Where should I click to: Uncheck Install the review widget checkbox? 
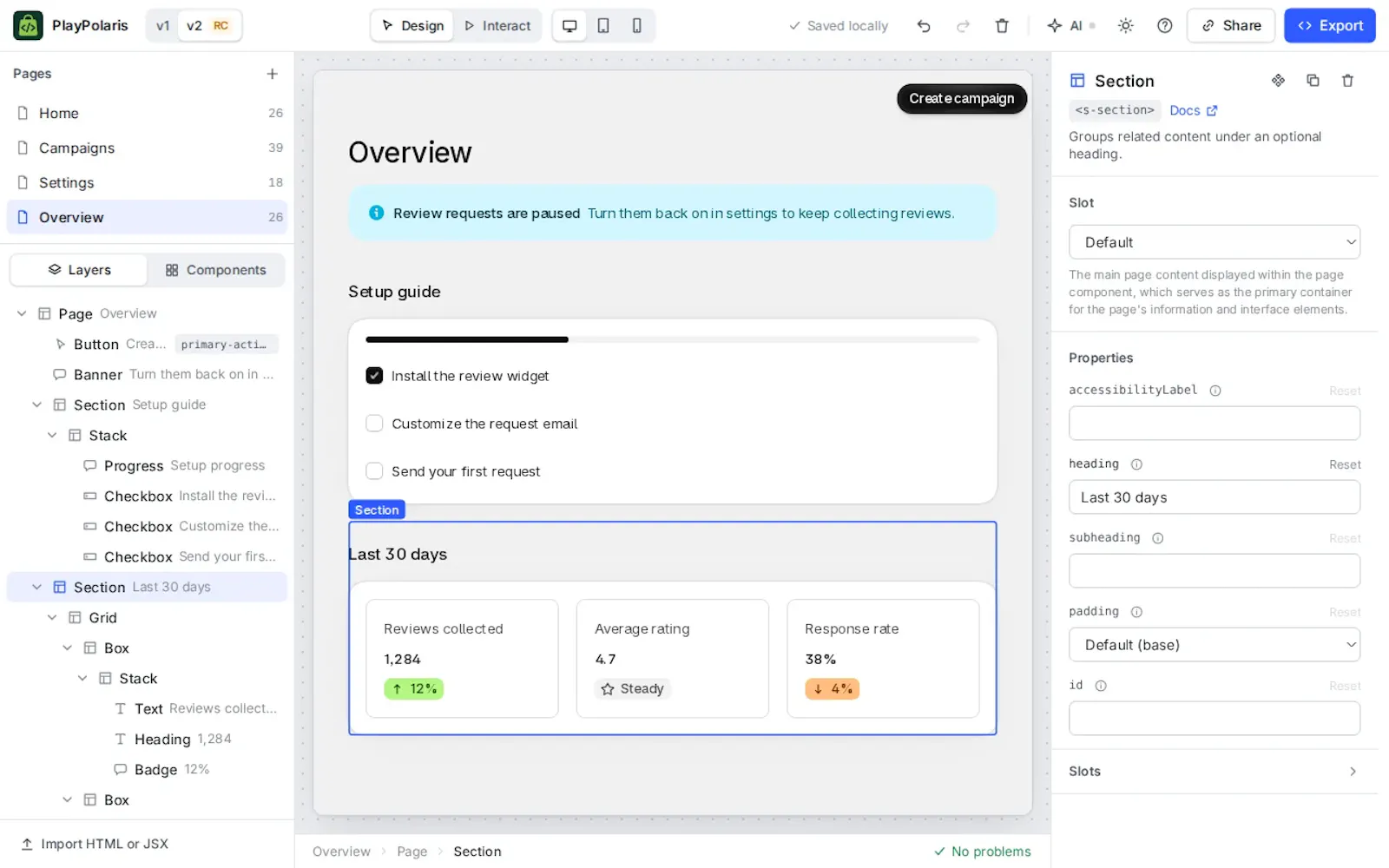pos(374,376)
